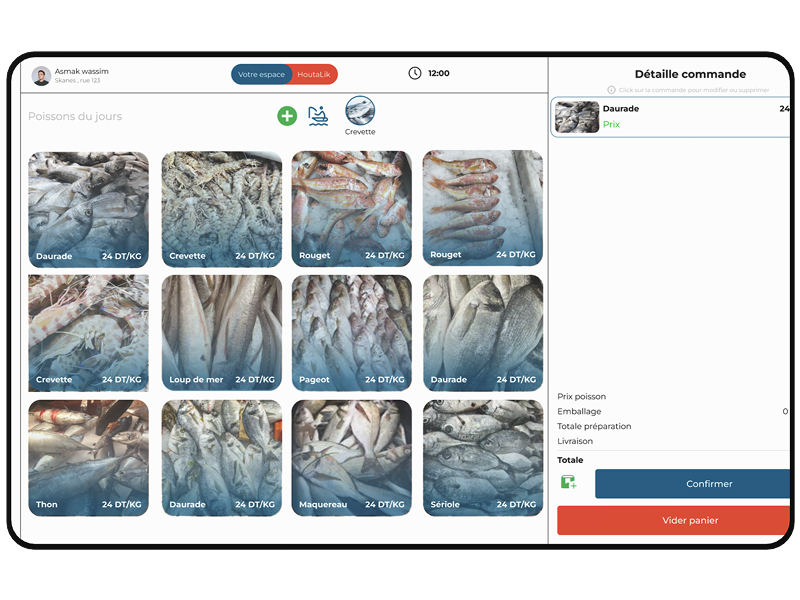Select the first-row Crevette fish card
This screenshot has width=800, height=600.
[221, 208]
